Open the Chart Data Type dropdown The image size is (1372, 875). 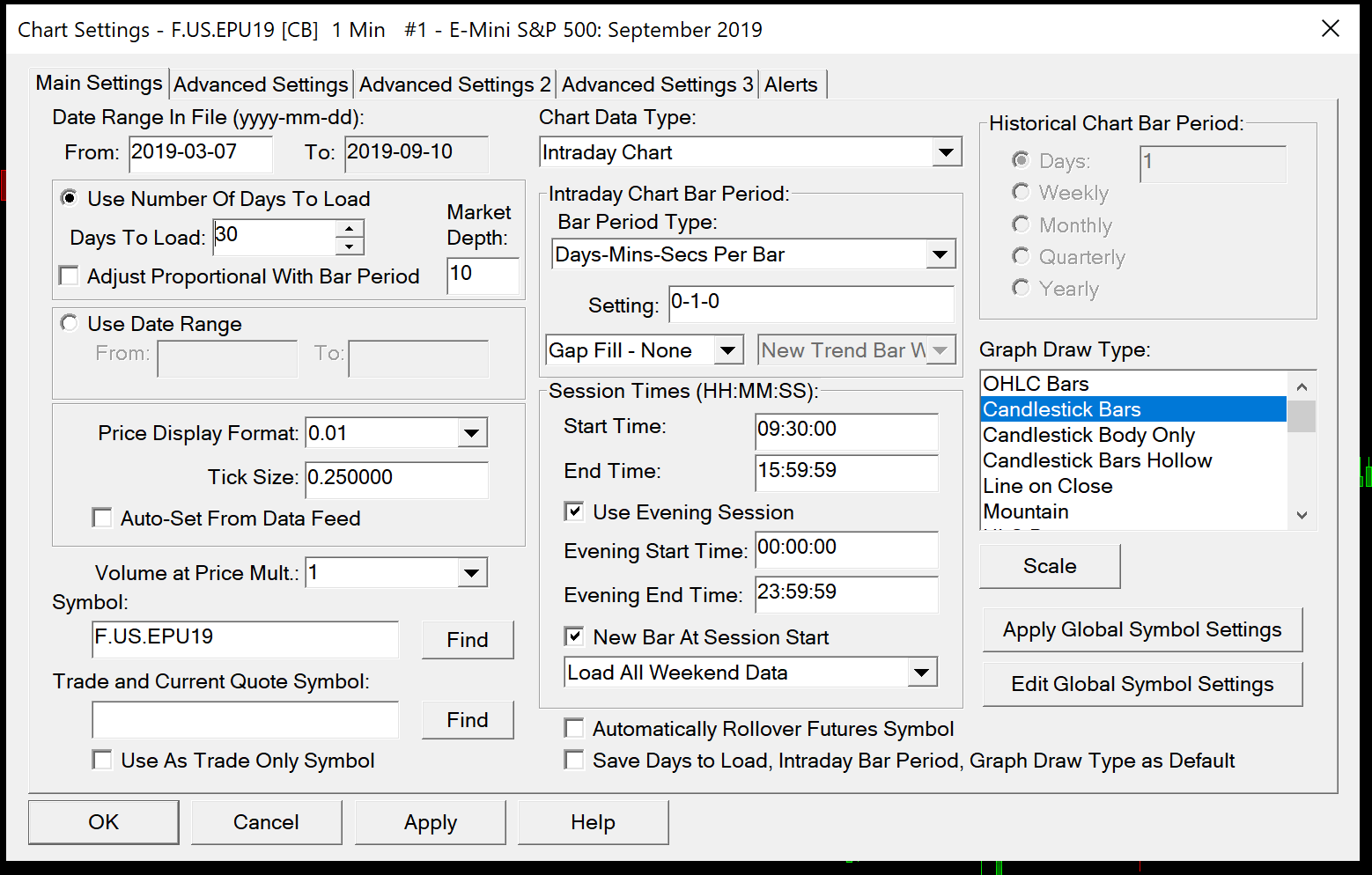point(946,152)
